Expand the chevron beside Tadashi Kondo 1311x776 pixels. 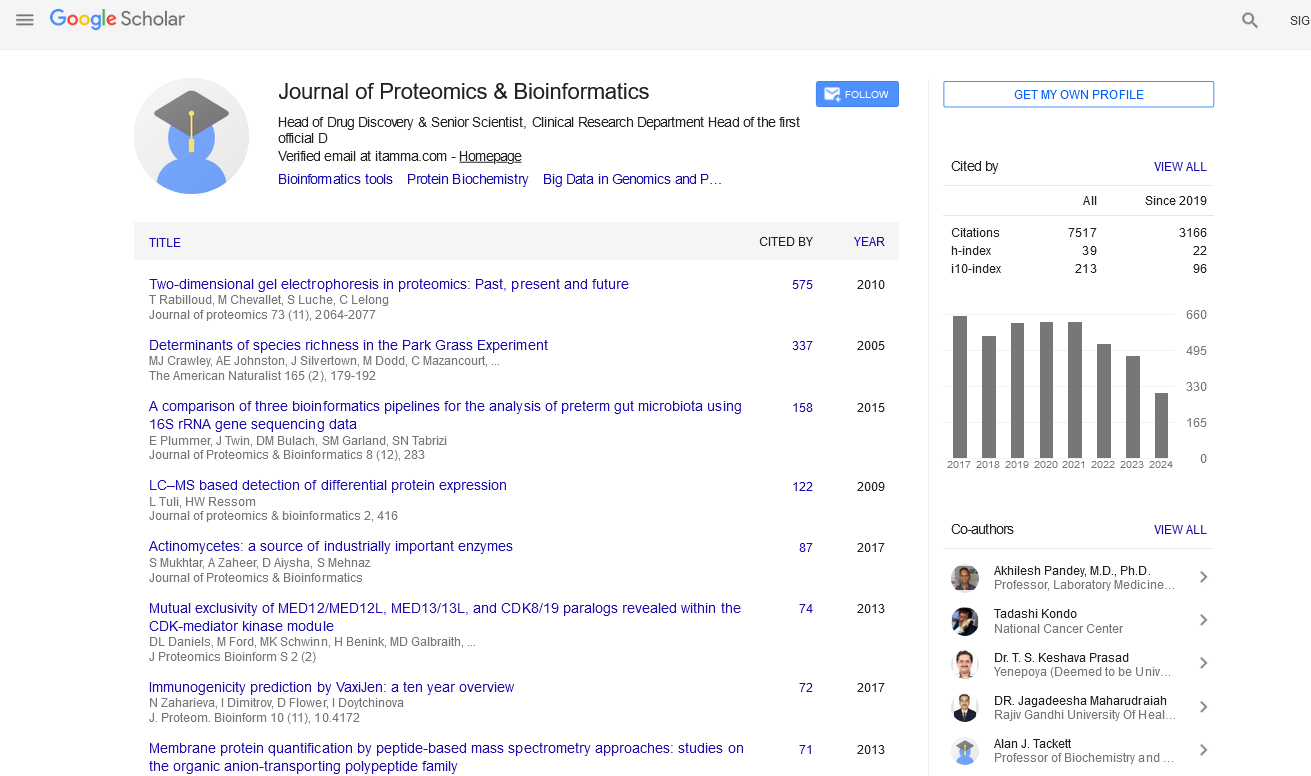tap(1203, 620)
